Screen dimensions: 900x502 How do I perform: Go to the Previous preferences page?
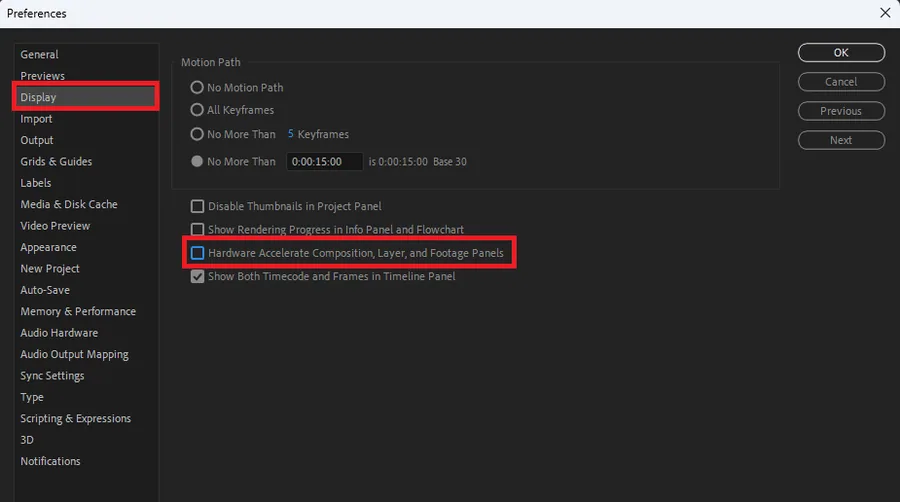click(841, 111)
